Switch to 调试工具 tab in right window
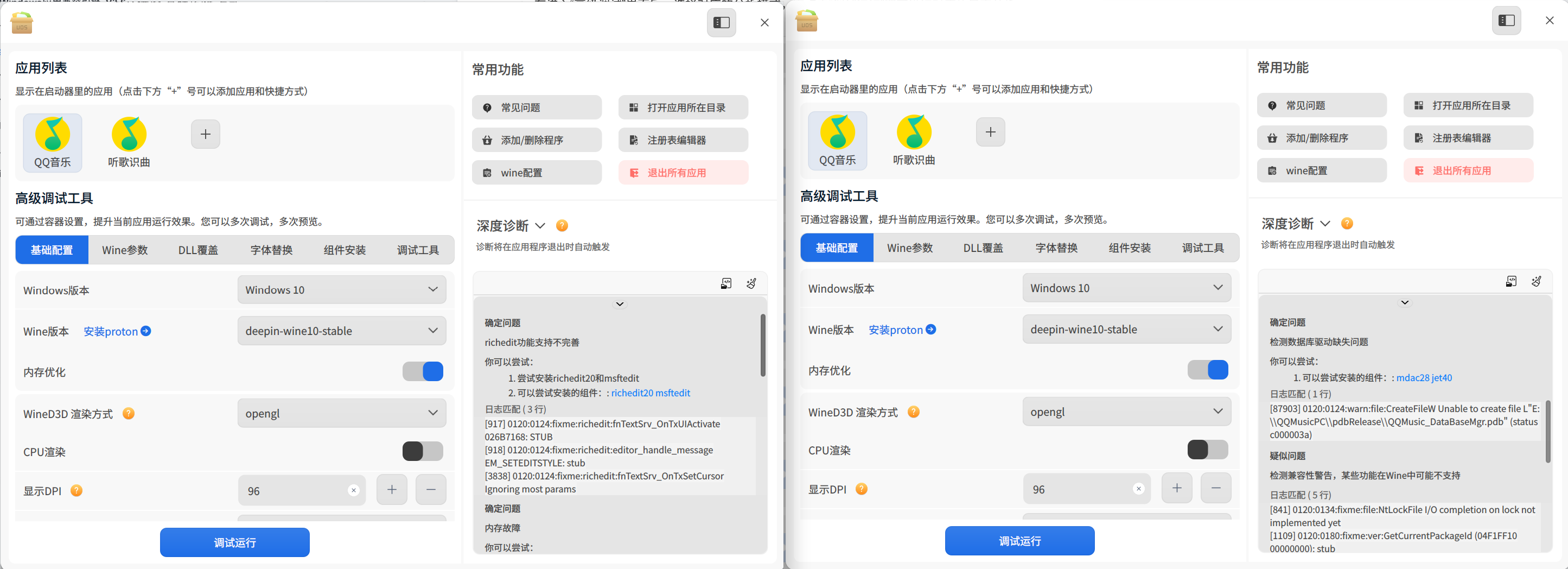Screen dimensions: 1568x569 tap(1203, 248)
